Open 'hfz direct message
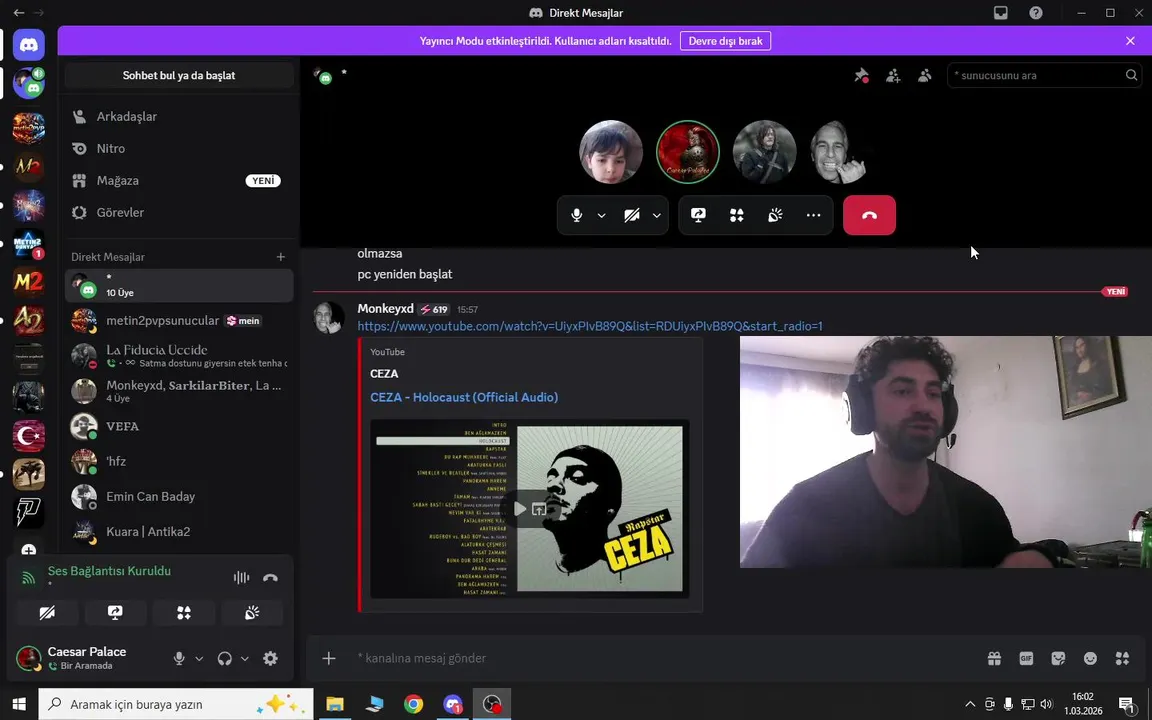Image resolution: width=1152 pixels, height=720 pixels. (179, 461)
